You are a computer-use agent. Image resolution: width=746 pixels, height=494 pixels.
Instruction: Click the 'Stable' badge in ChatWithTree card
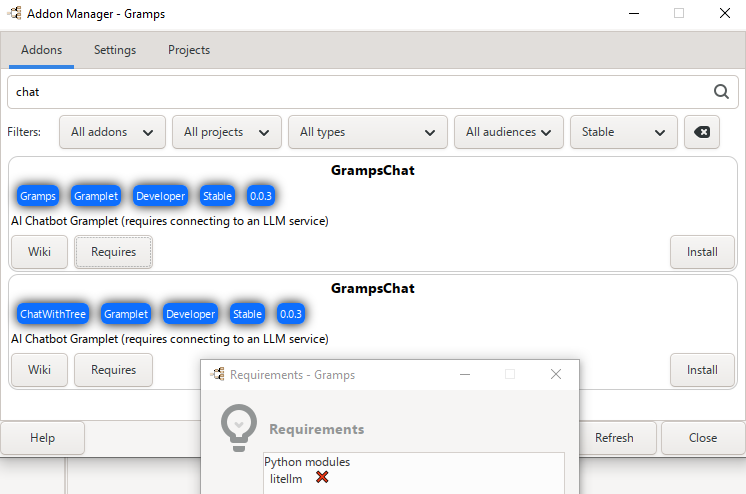[247, 314]
